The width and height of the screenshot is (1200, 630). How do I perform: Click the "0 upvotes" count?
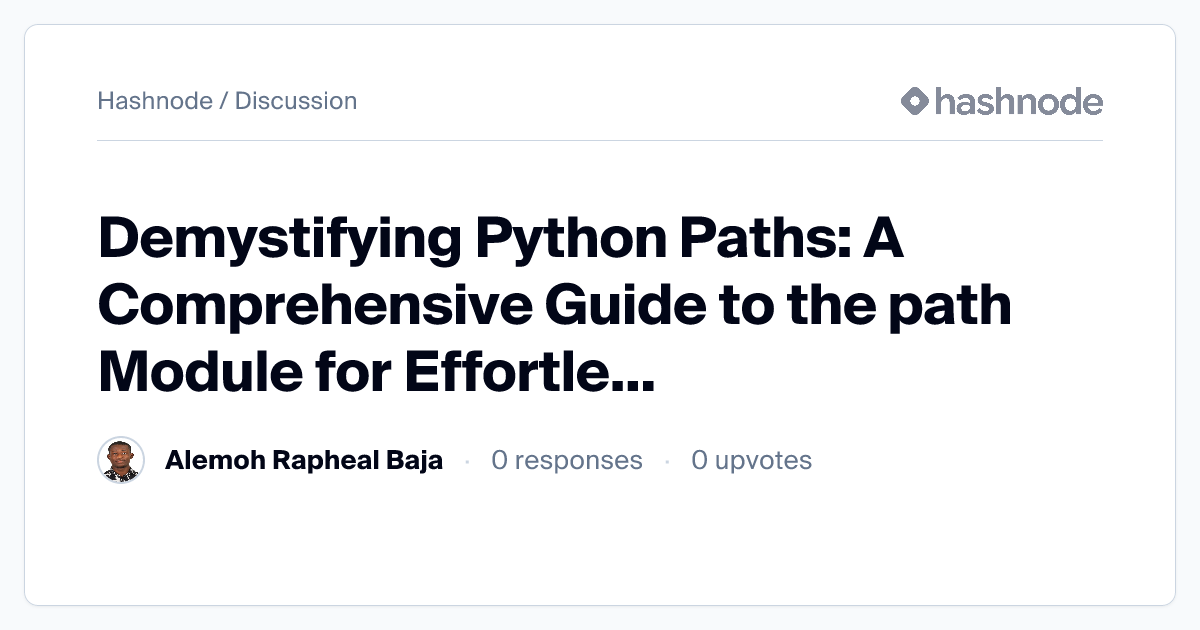(751, 460)
